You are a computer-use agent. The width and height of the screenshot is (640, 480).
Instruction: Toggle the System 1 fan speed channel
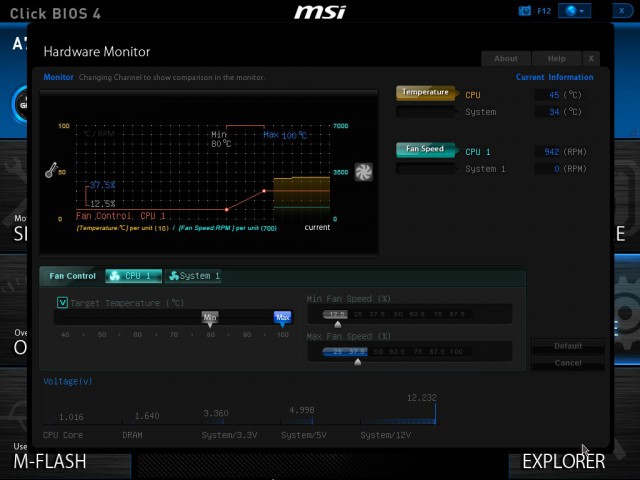(x=426, y=169)
